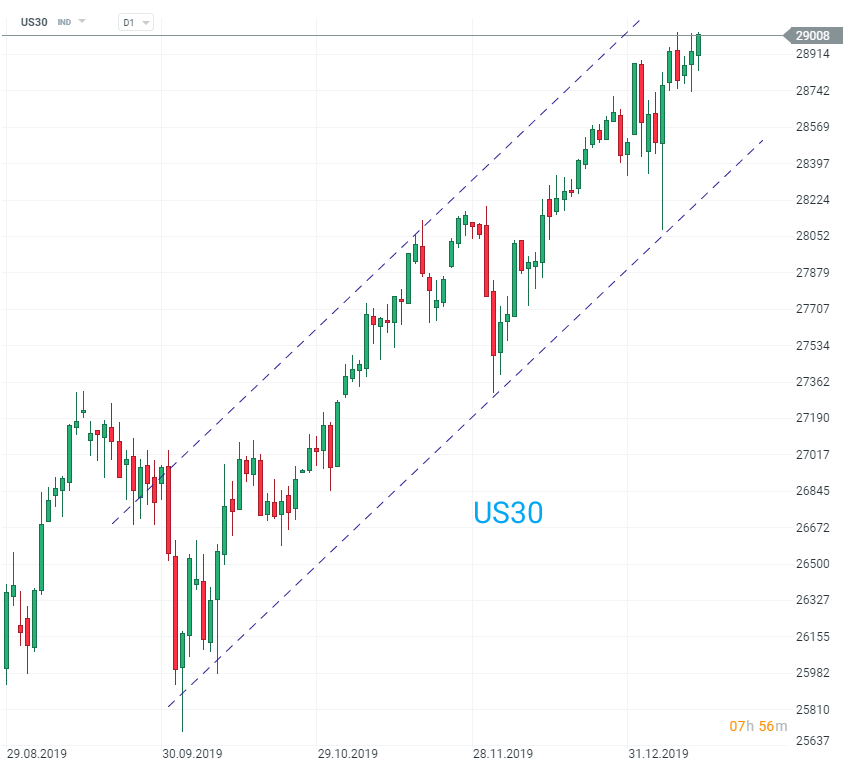Screen dimensions: 855x771
Task: Select the lower dashed channel trendline
Action: 466,423
